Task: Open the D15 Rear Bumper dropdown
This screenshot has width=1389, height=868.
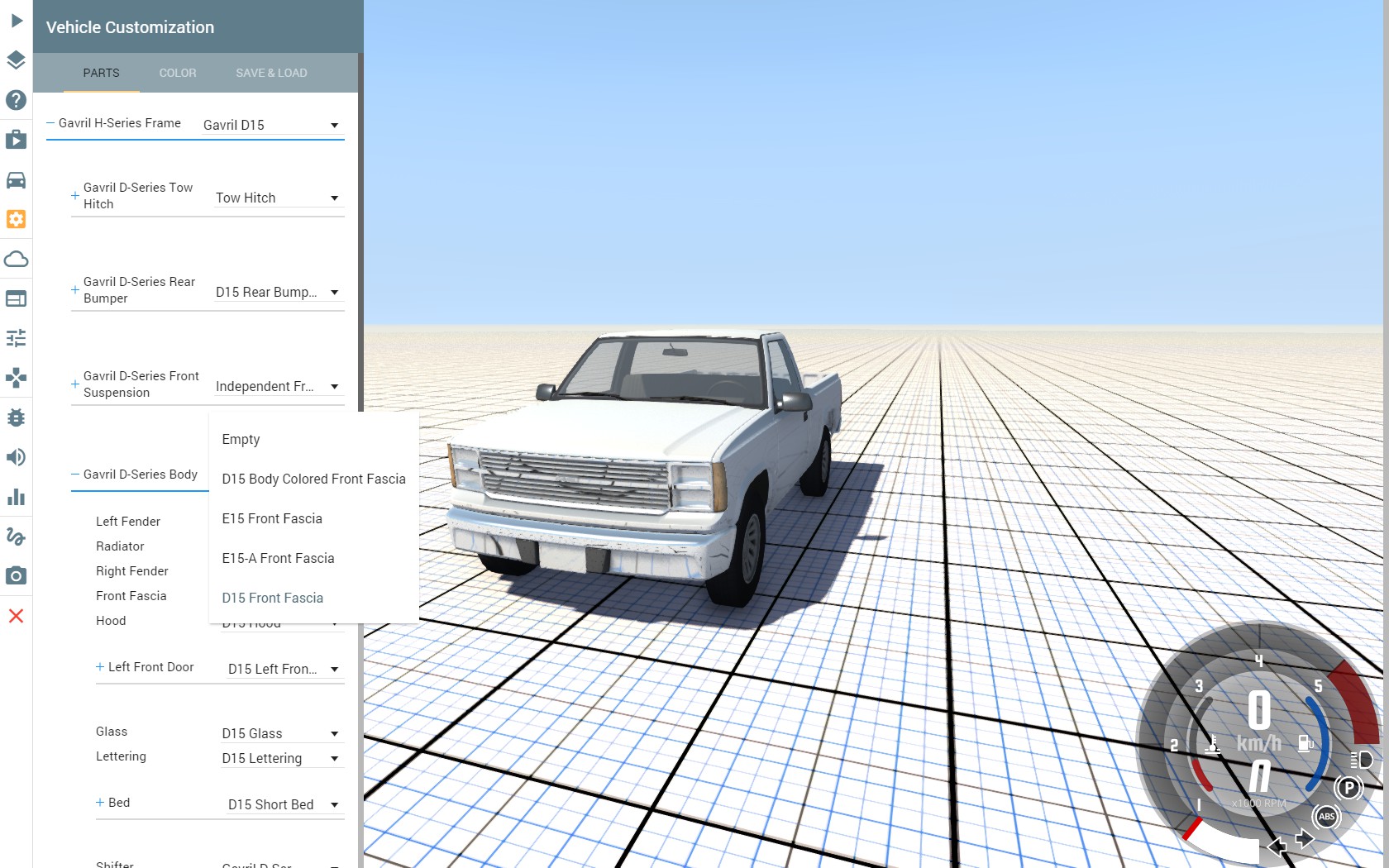Action: point(278,292)
